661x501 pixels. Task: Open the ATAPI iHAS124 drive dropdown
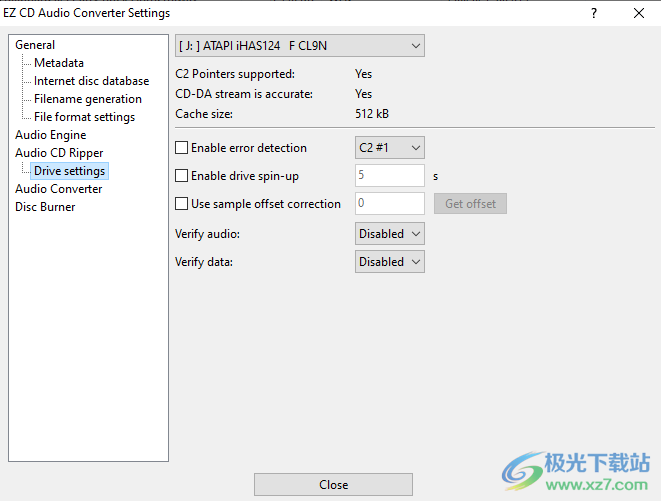point(300,46)
